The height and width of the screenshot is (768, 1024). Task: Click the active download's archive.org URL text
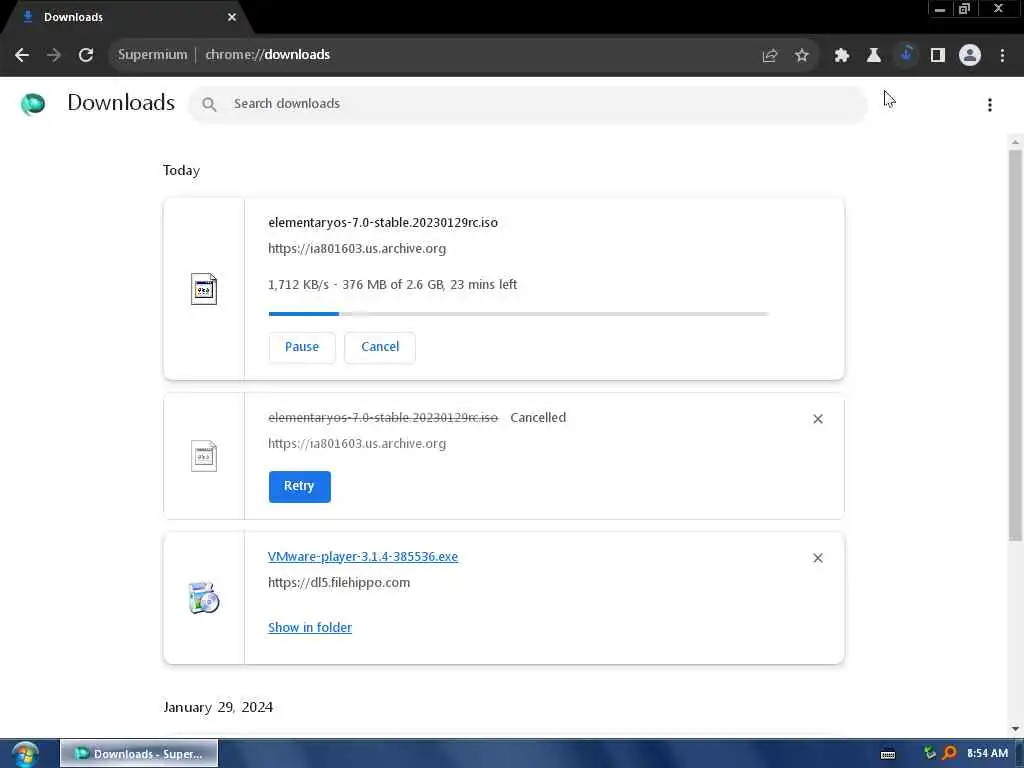coord(357,249)
